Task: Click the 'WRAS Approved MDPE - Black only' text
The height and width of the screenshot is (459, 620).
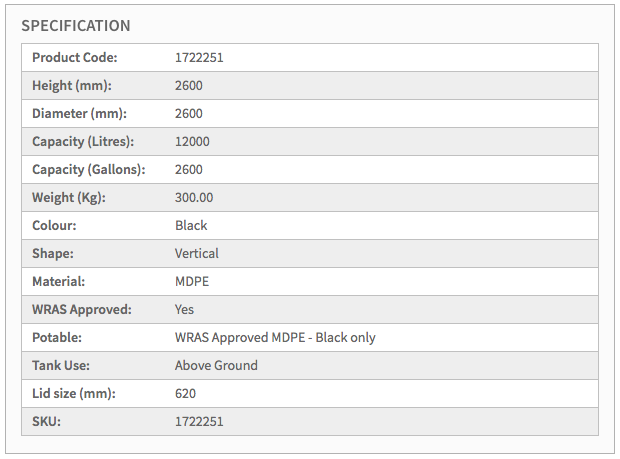Action: tap(275, 338)
